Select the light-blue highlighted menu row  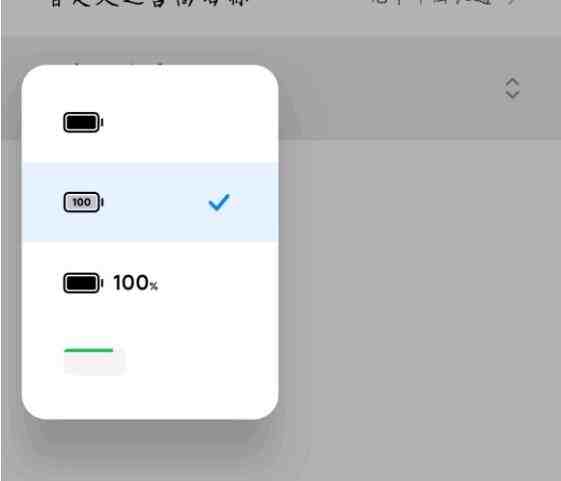(150, 202)
